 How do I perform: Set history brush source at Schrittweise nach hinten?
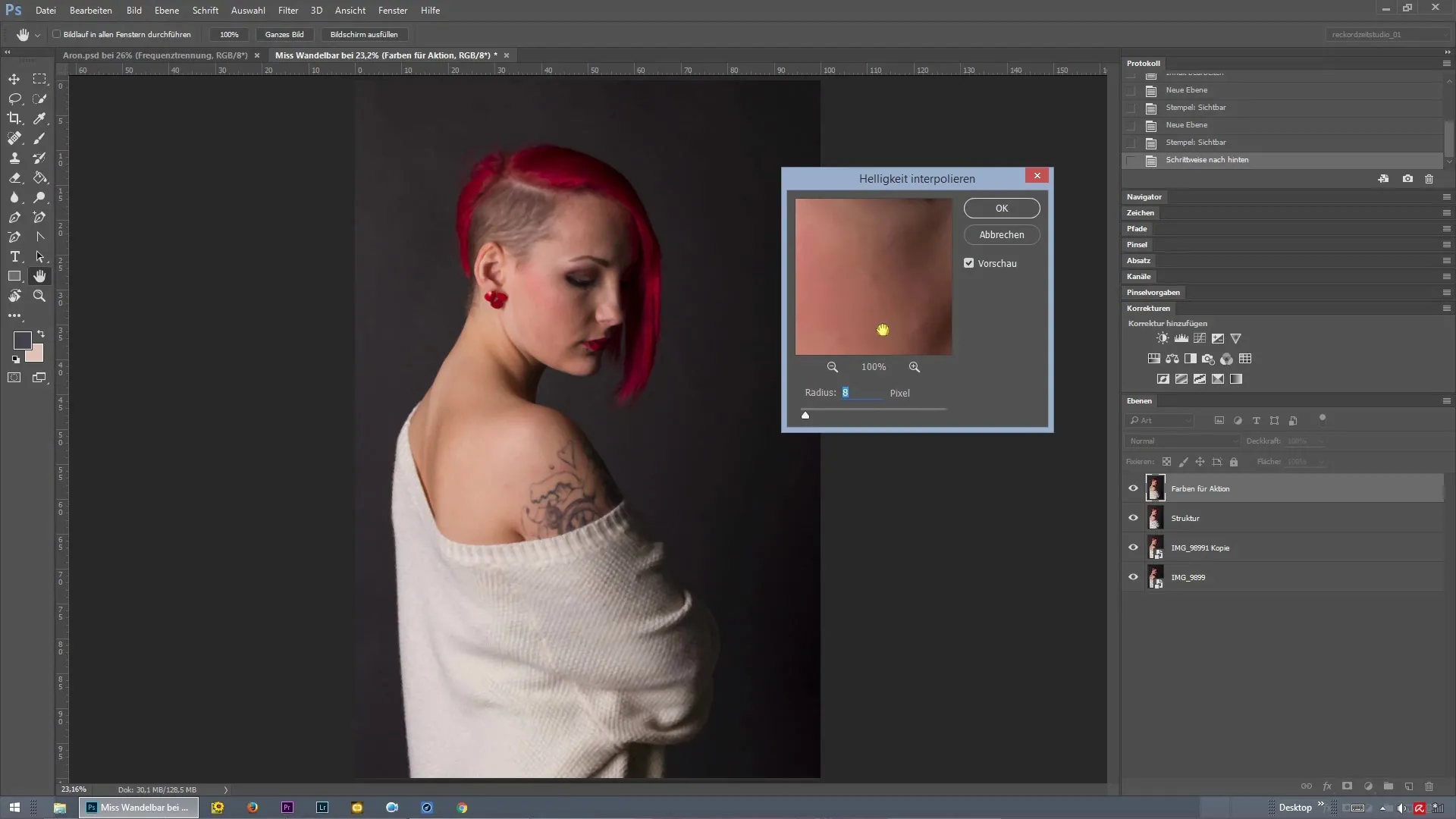(1131, 160)
